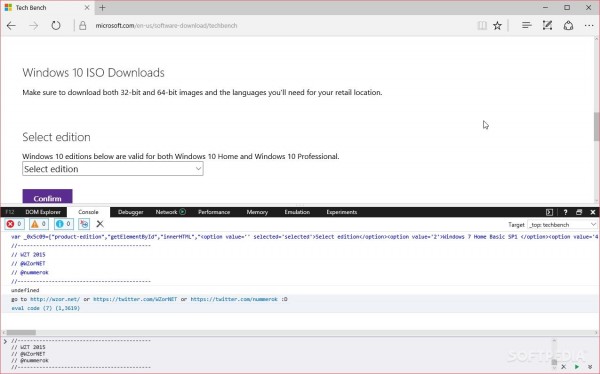Image resolution: width=600 pixels, height=374 pixels.
Task: Click the purple Confirm button
Action: [47, 196]
